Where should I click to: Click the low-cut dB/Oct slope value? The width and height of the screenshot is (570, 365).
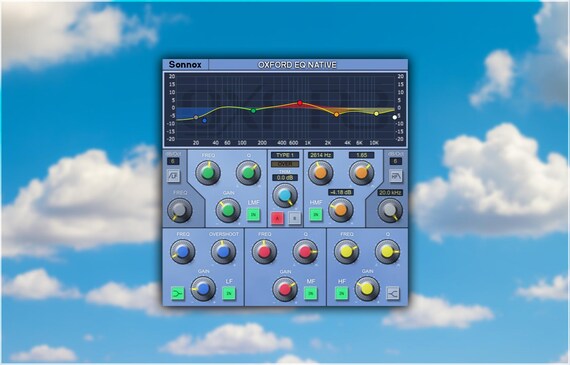click(x=173, y=161)
